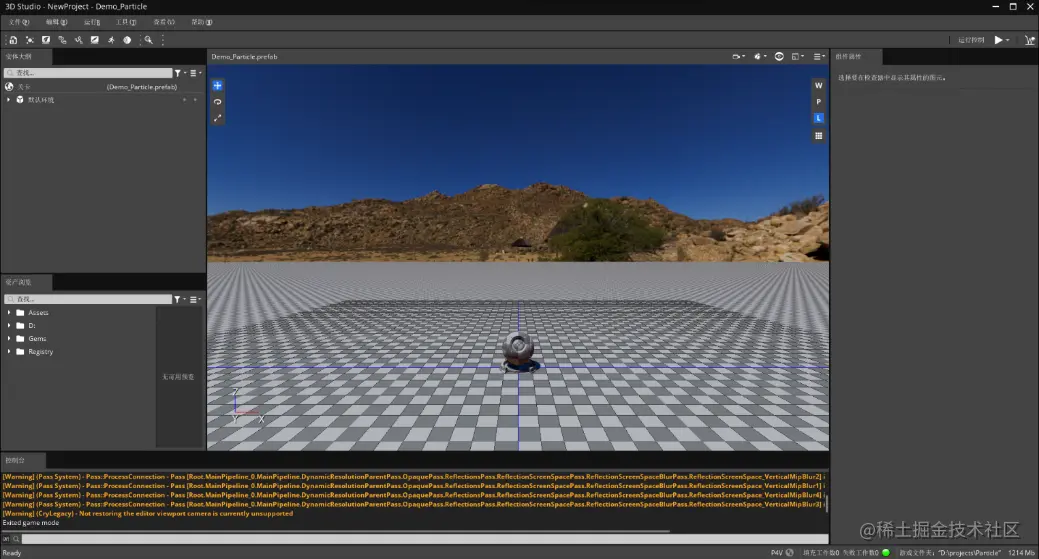This screenshot has height=559, width=1039.
Task: Switch to P parent reference space
Action: click(818, 102)
